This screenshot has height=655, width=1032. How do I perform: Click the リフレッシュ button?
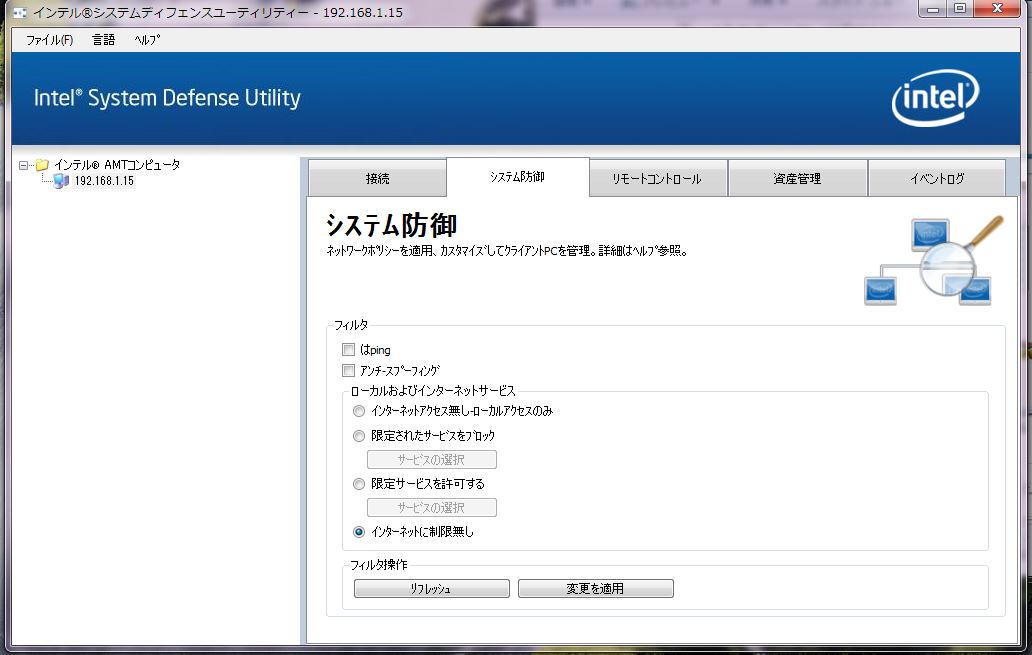pos(432,589)
